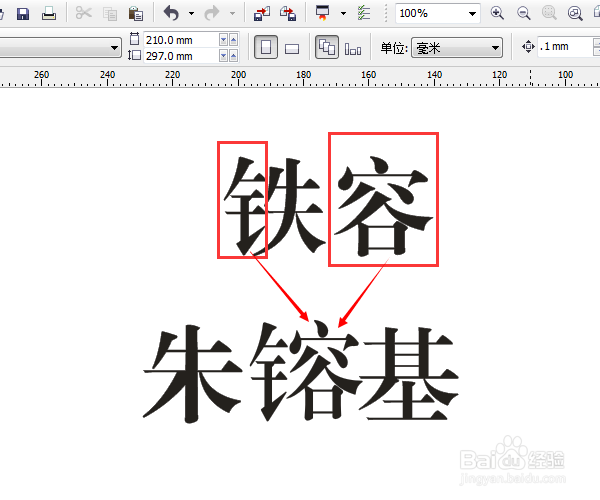
Task: Select the 容 character on canvas
Action: 384,206
